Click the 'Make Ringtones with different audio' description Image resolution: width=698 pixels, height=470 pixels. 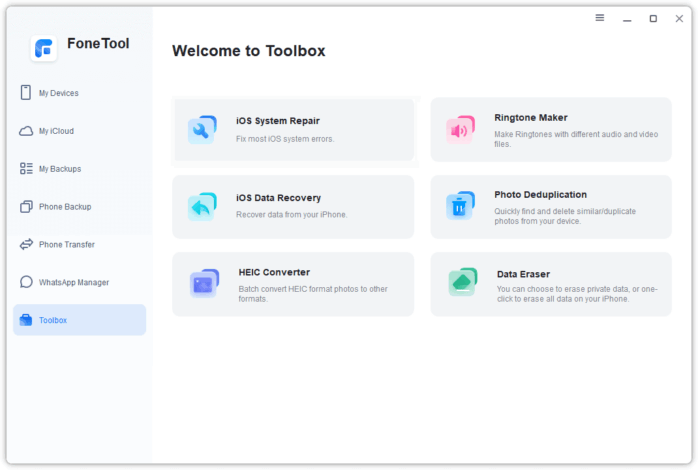pyautogui.click(x=576, y=139)
